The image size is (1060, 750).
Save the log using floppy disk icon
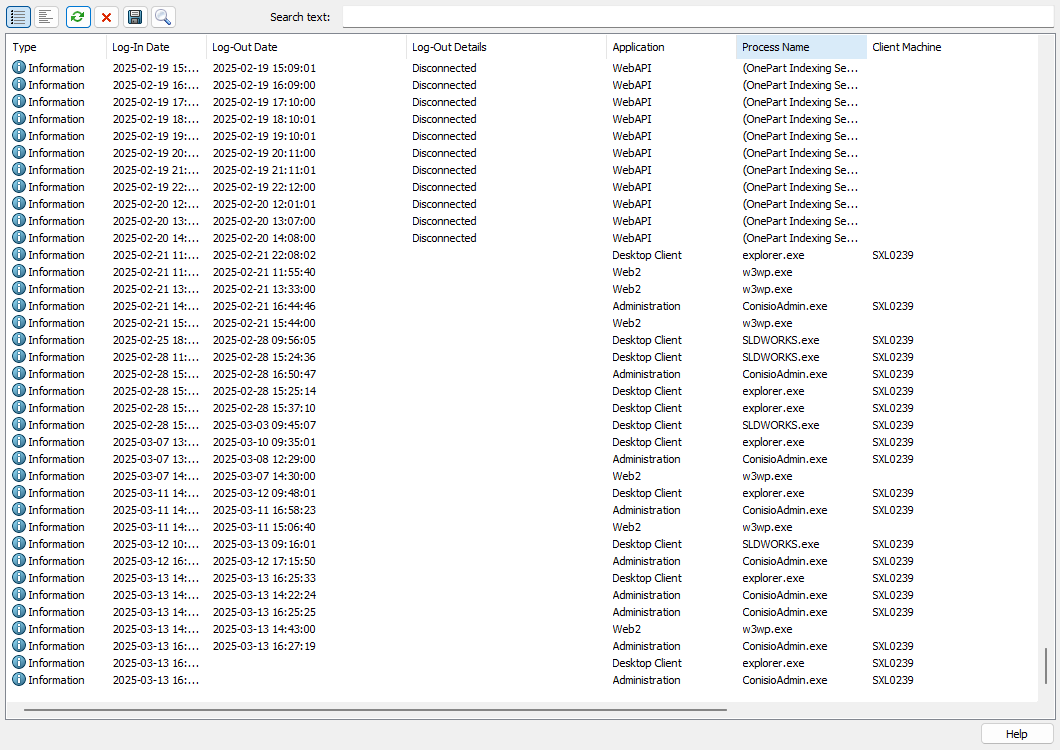(135, 17)
